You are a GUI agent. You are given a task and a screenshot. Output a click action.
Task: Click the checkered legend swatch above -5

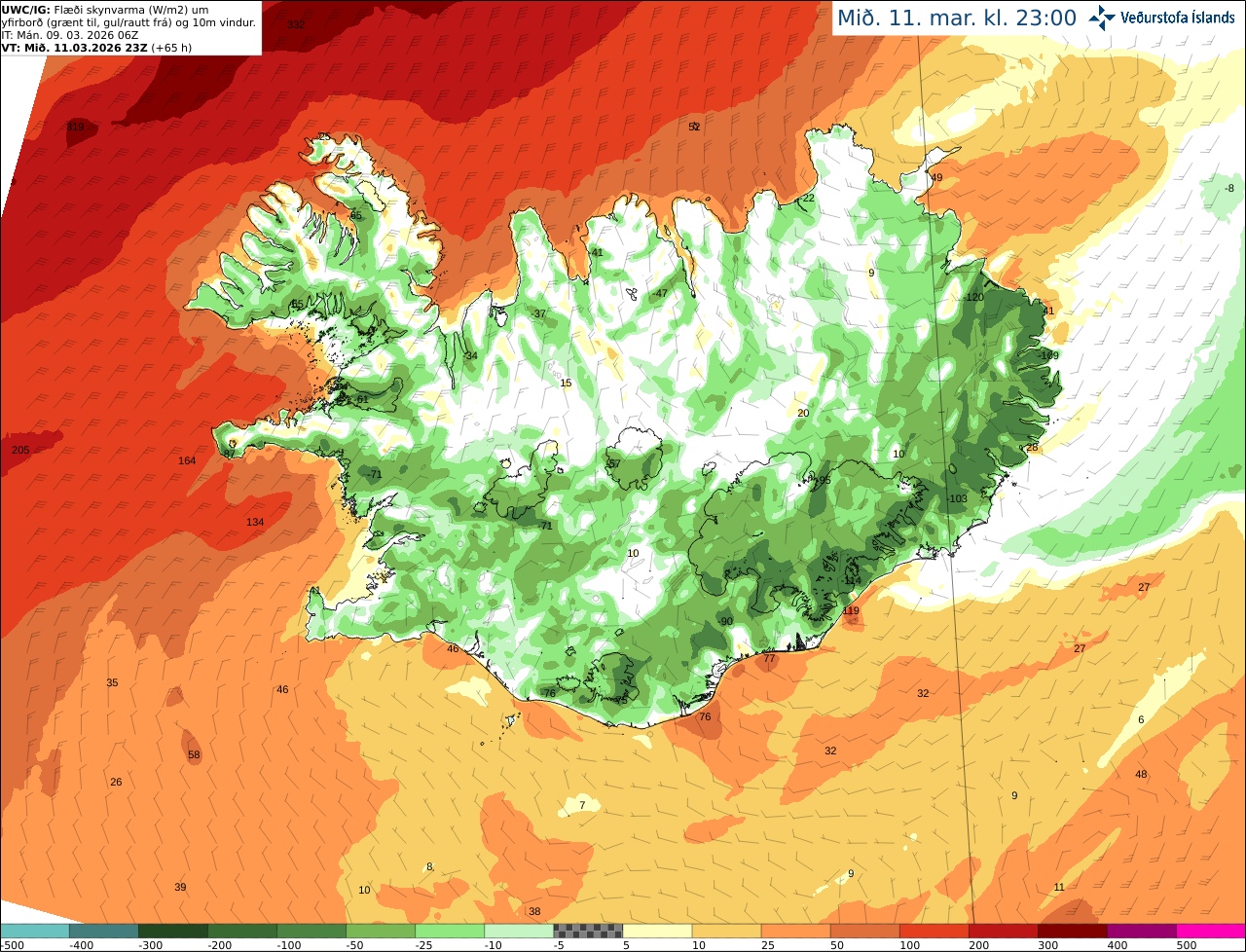(588, 931)
